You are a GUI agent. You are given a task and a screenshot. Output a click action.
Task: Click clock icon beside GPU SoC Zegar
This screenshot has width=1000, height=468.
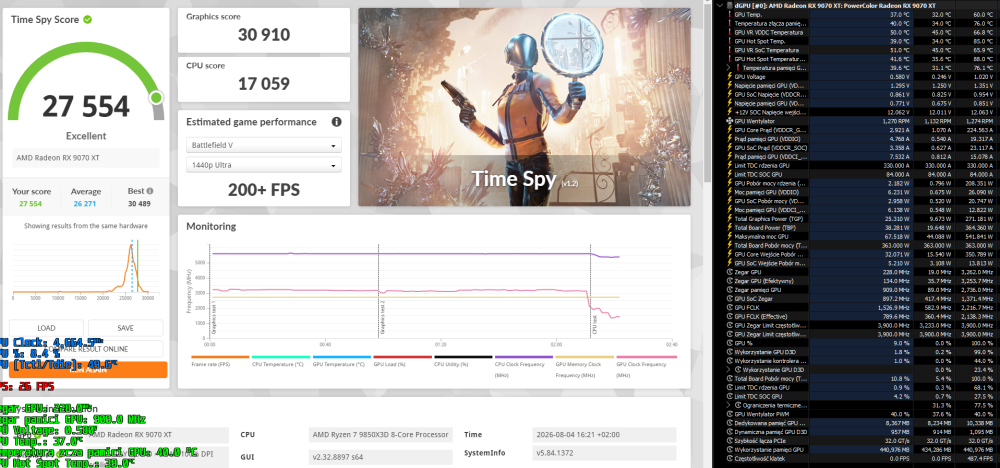[x=731, y=298]
